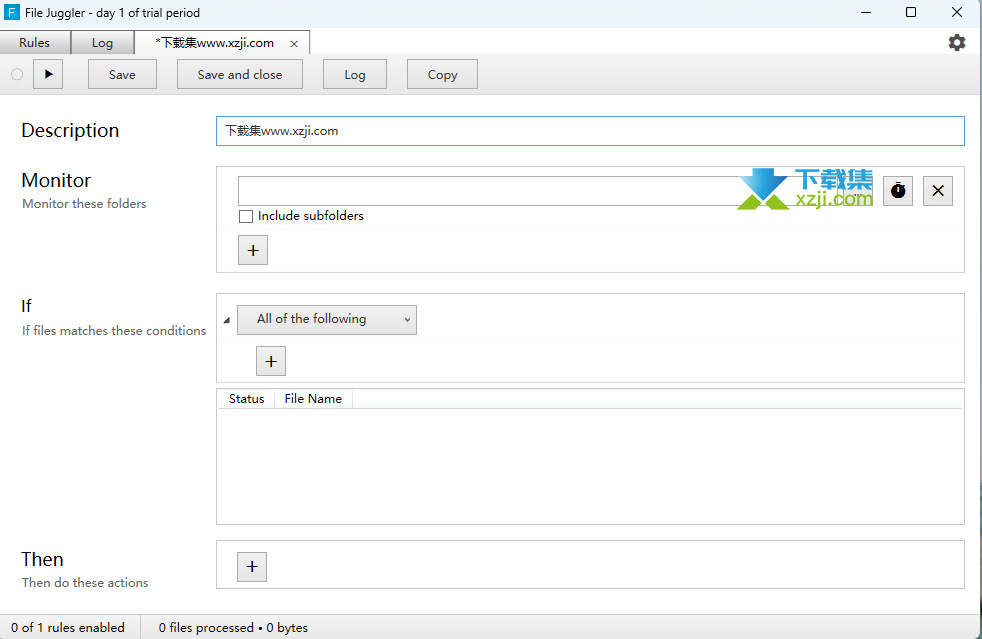Sort by the Status column header
Screen dimensions: 982x639
(247, 399)
